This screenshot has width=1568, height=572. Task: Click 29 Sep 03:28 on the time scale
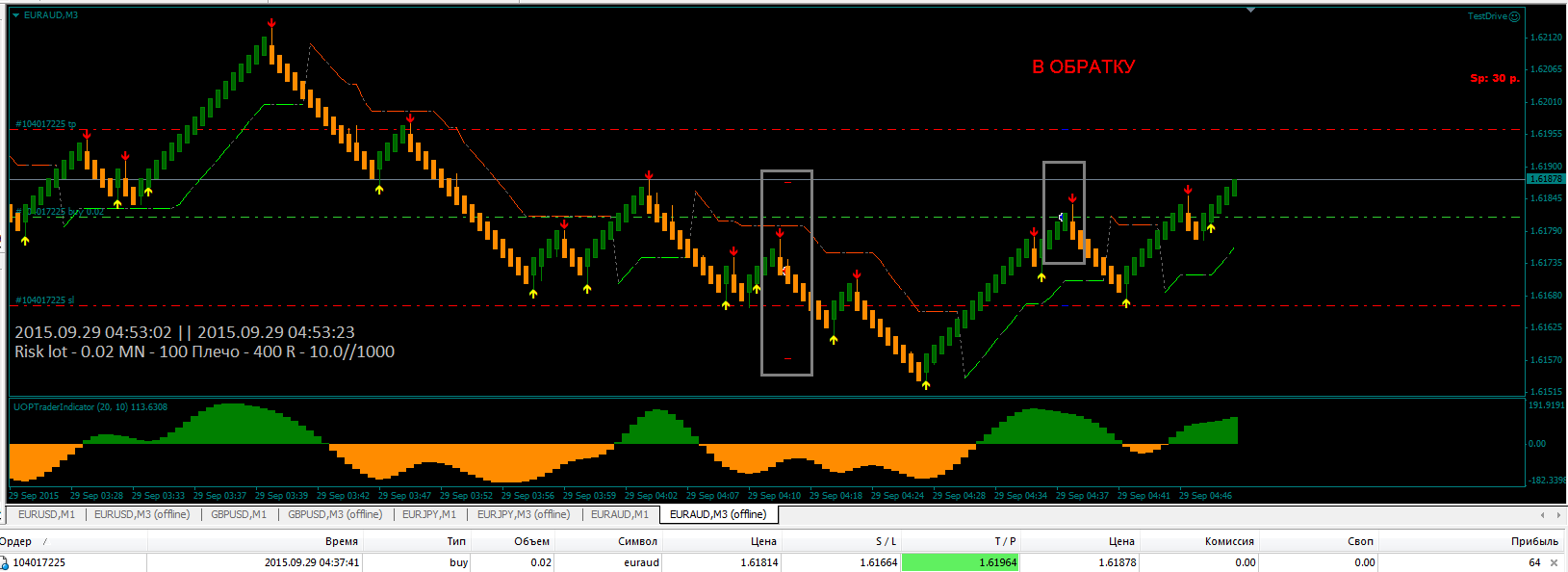96,496
